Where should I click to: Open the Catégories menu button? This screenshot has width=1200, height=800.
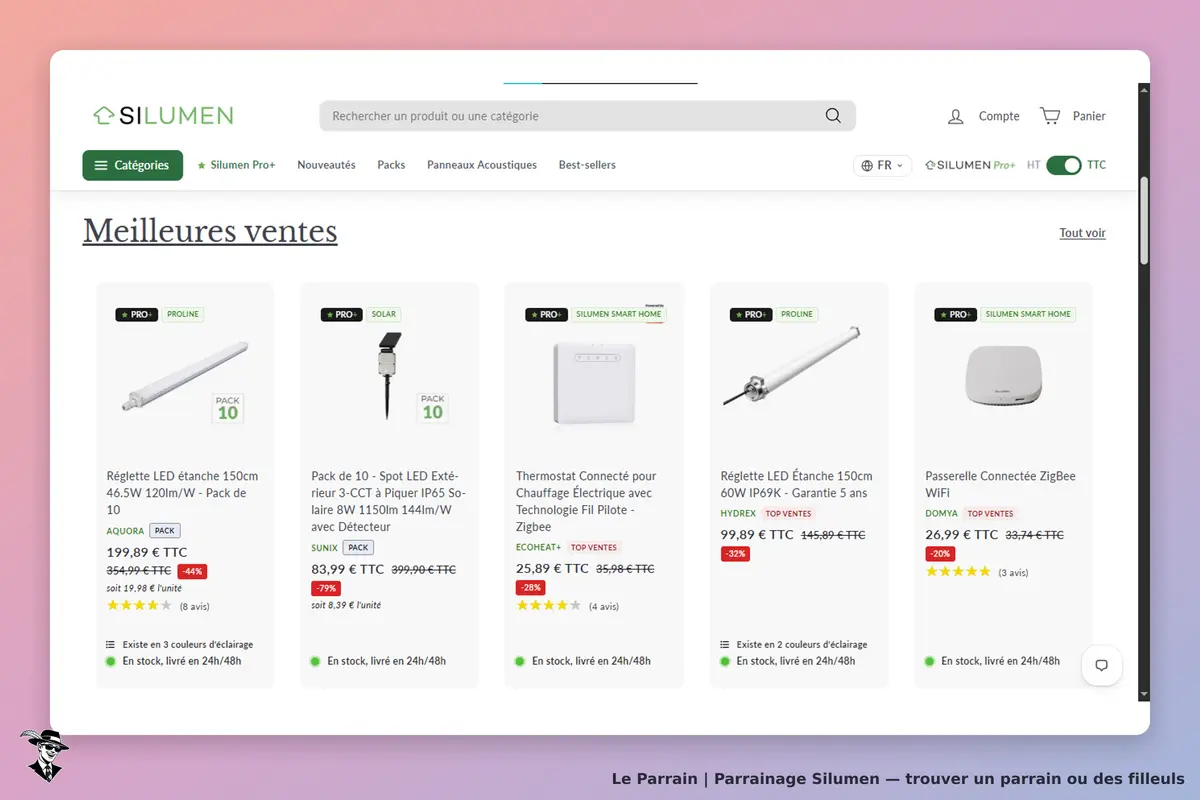133,165
